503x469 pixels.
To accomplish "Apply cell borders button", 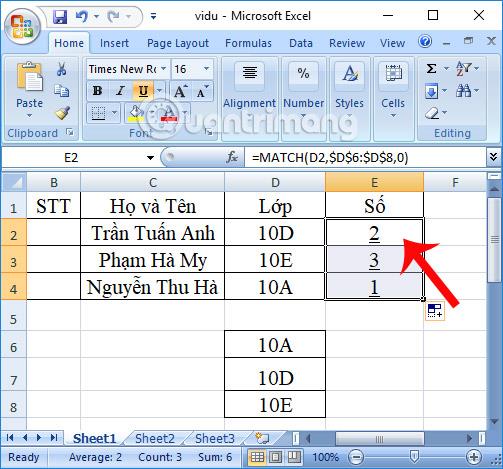I will [99, 113].
